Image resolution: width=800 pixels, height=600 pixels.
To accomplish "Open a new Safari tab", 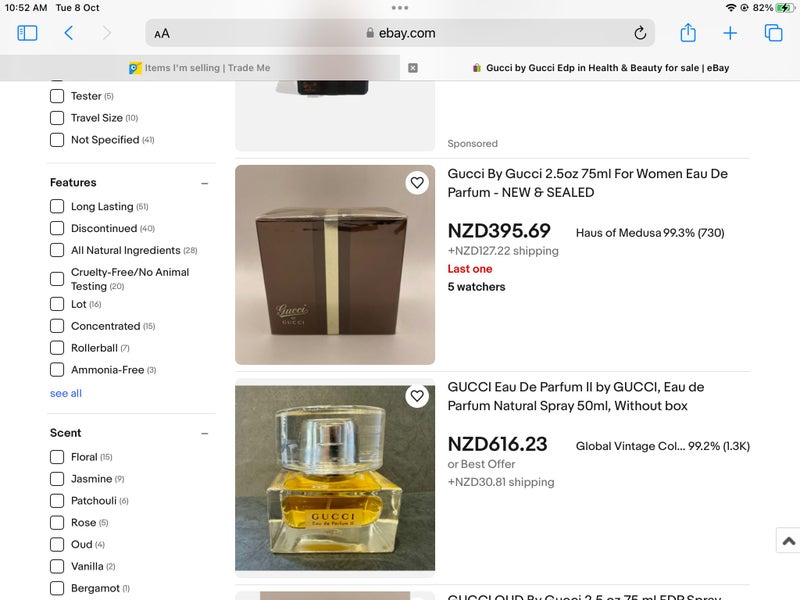I will click(730, 33).
